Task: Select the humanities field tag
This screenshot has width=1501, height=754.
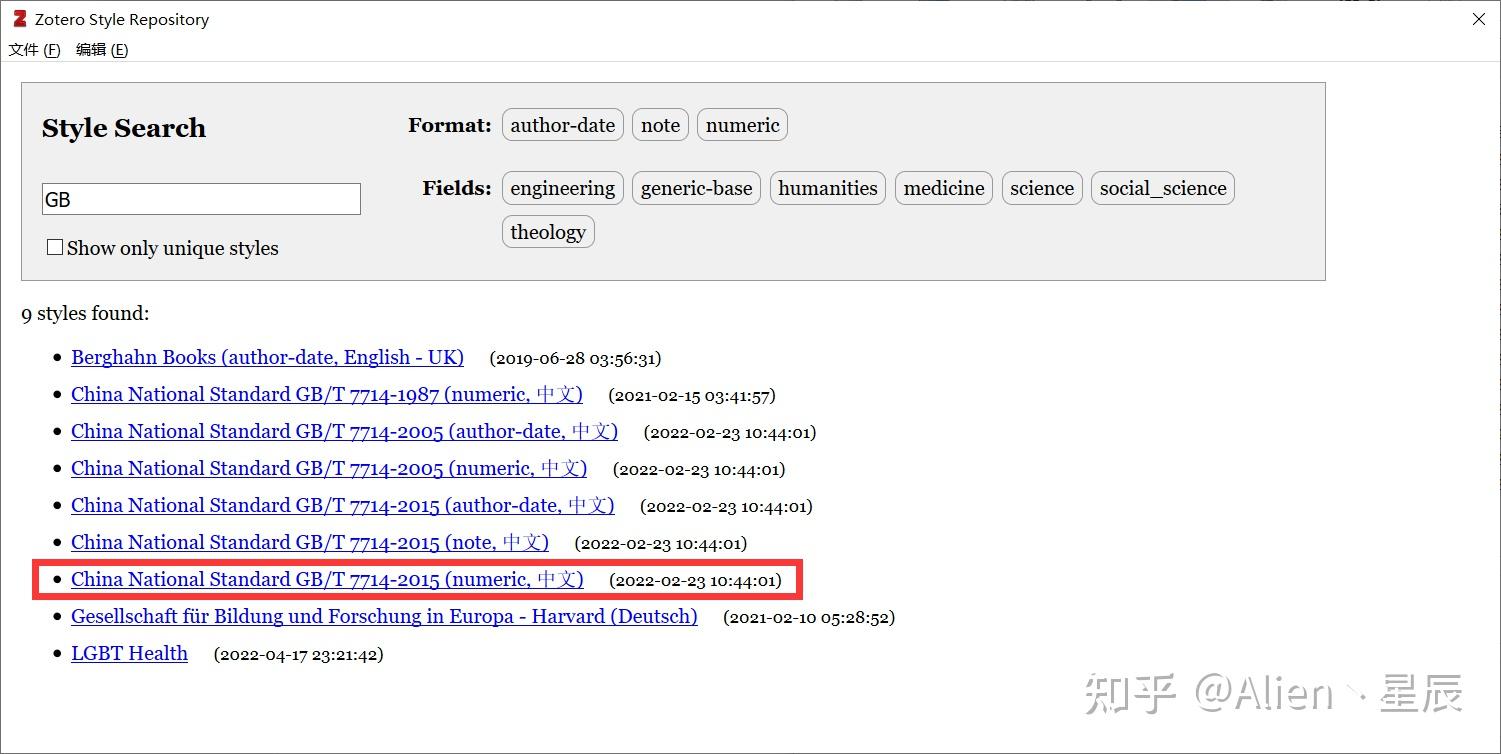Action: point(828,188)
